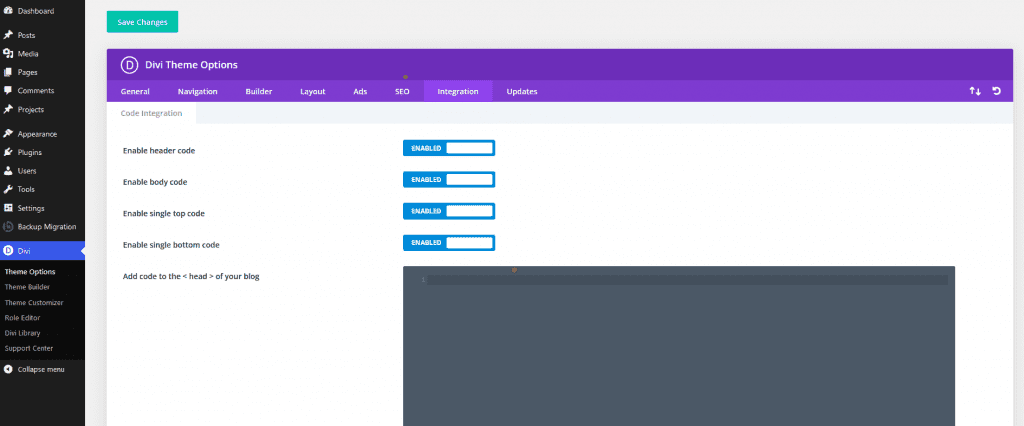Open the Projects menu label
This screenshot has width=1024, height=426.
(31, 109)
